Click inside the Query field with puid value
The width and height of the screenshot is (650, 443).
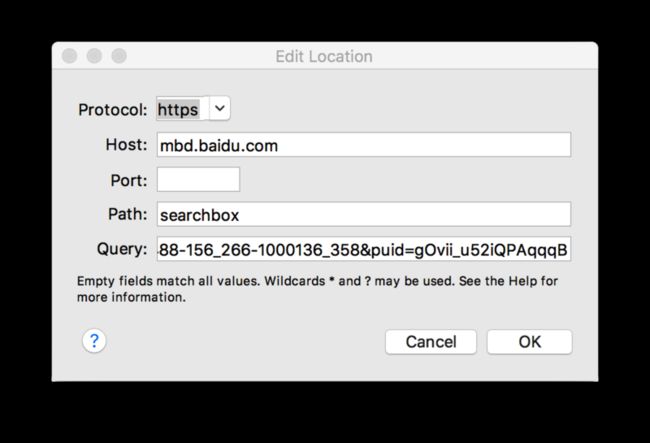[364, 249]
